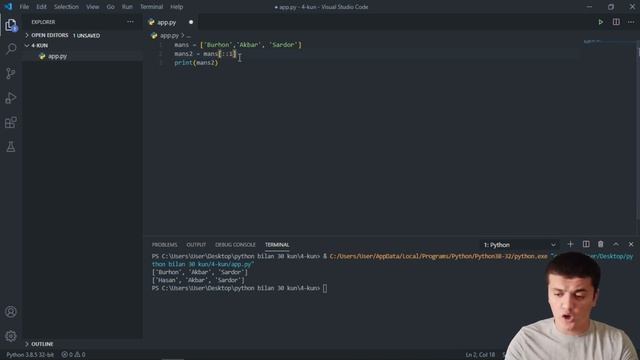
Task: Restore down the VS Code window
Action: click(x=611, y=7)
